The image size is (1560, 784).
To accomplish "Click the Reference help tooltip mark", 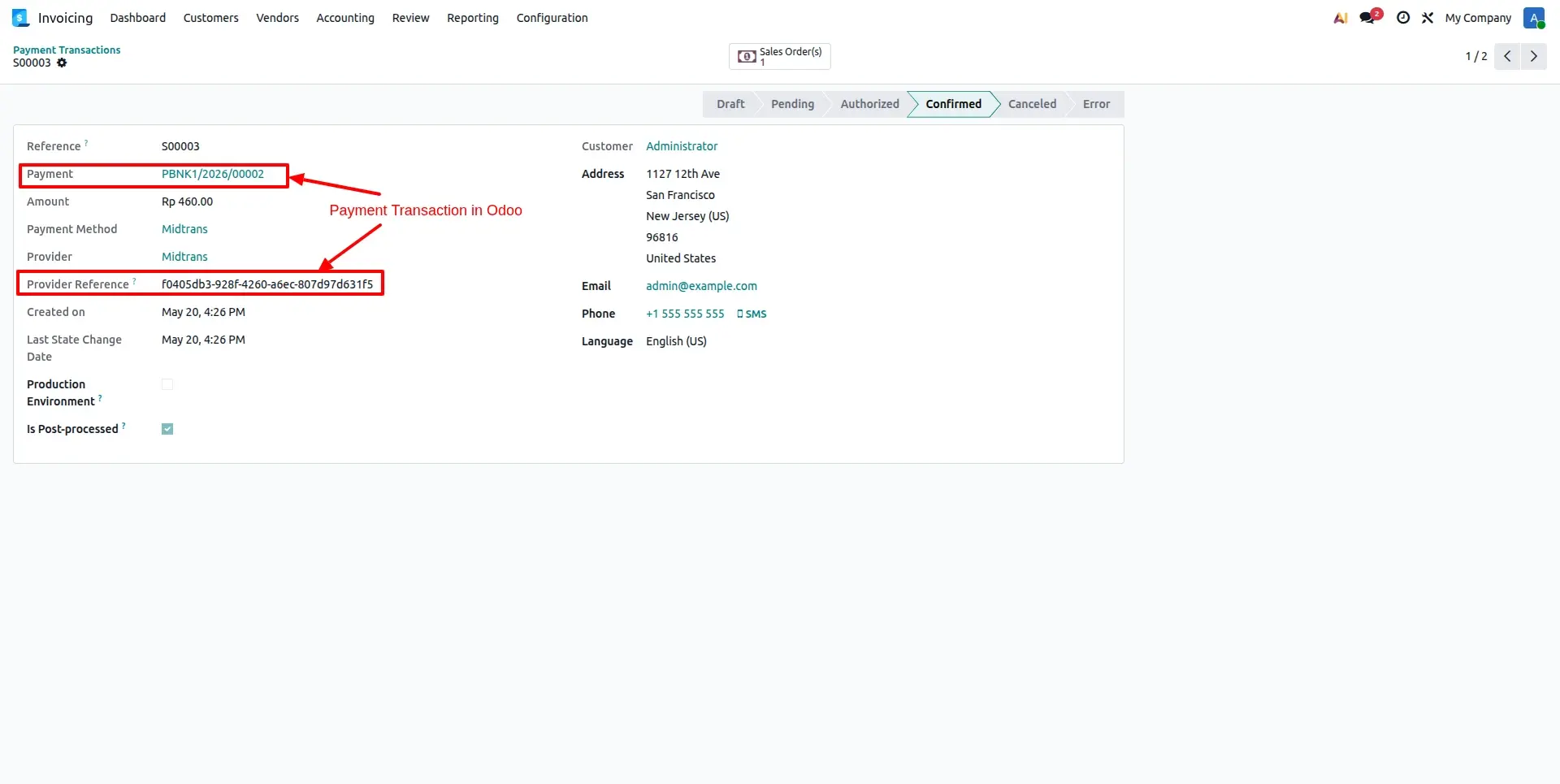I will (86, 143).
